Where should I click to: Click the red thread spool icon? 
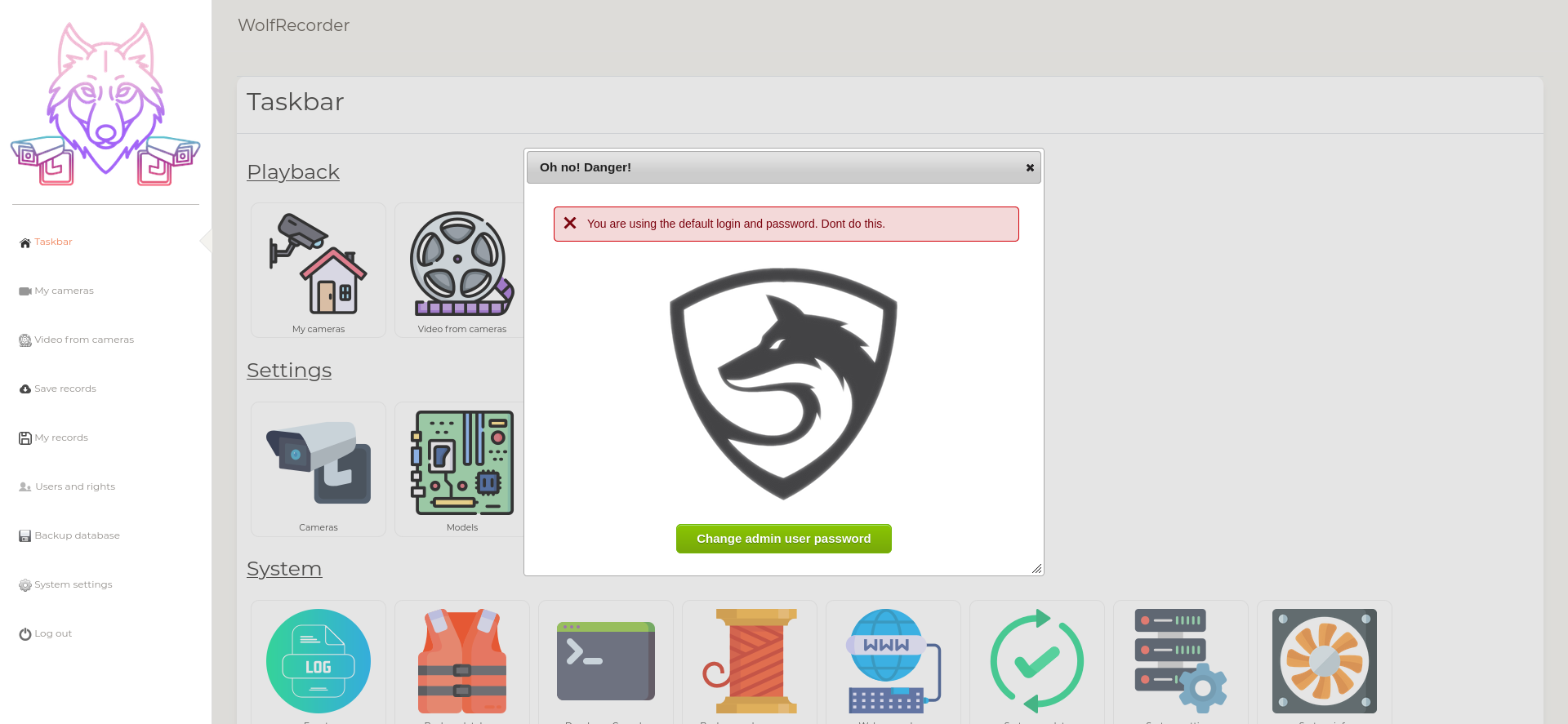[749, 661]
